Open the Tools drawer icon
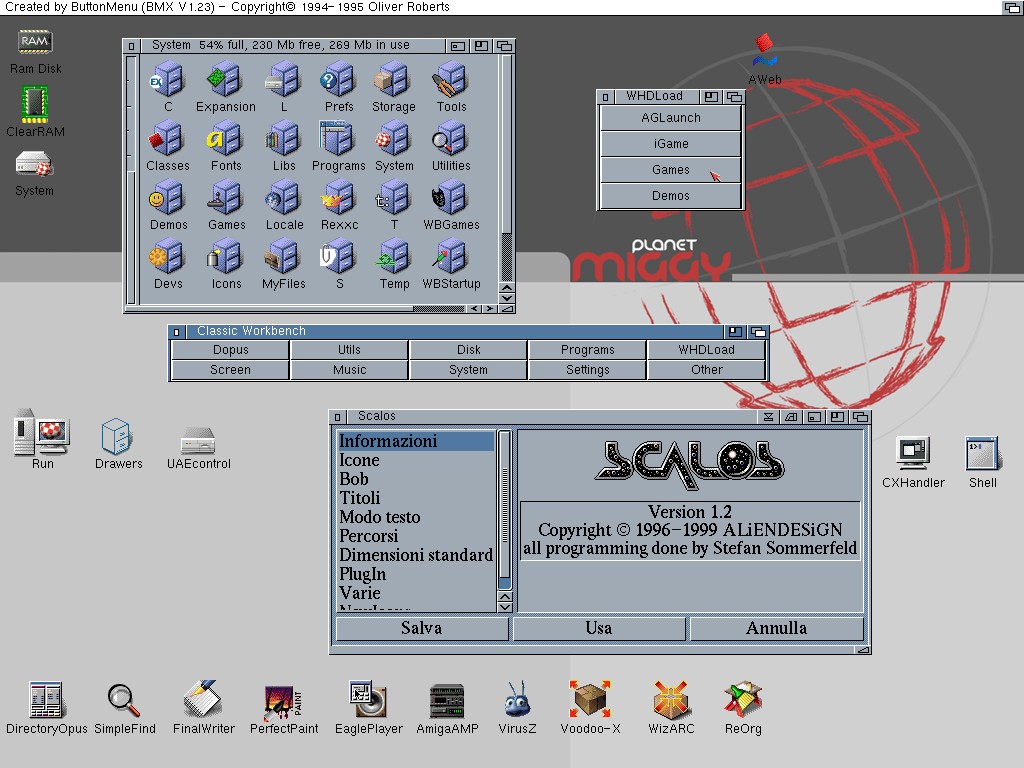The height and width of the screenshot is (768, 1024). pyautogui.click(x=451, y=79)
